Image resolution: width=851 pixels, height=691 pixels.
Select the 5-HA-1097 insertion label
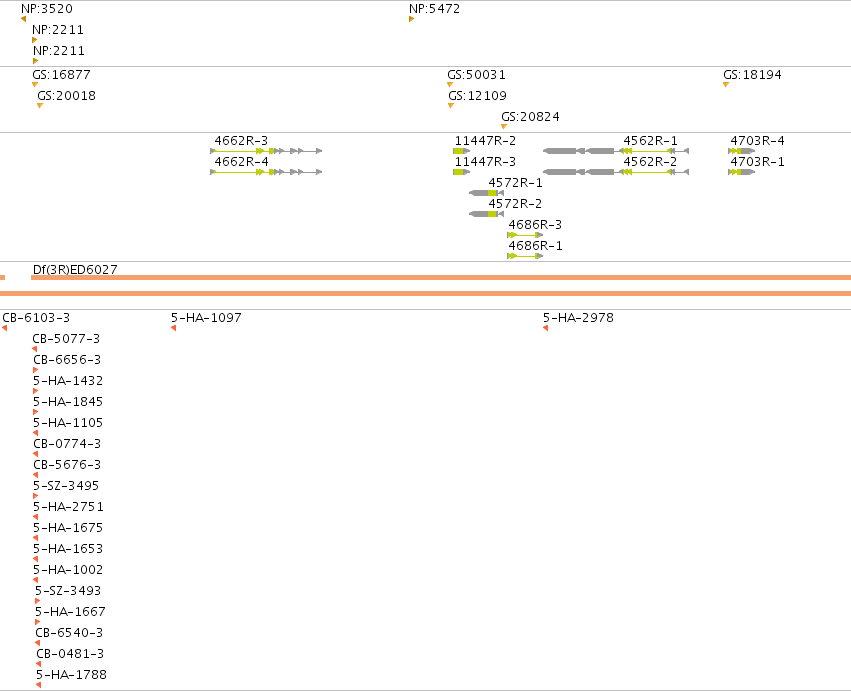click(206, 318)
